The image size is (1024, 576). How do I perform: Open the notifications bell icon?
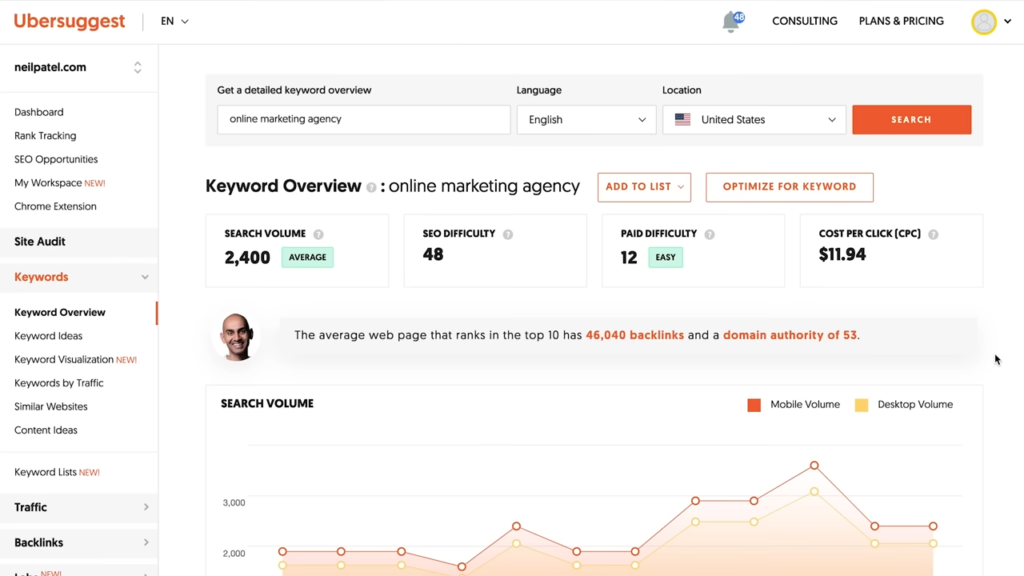[x=731, y=22]
